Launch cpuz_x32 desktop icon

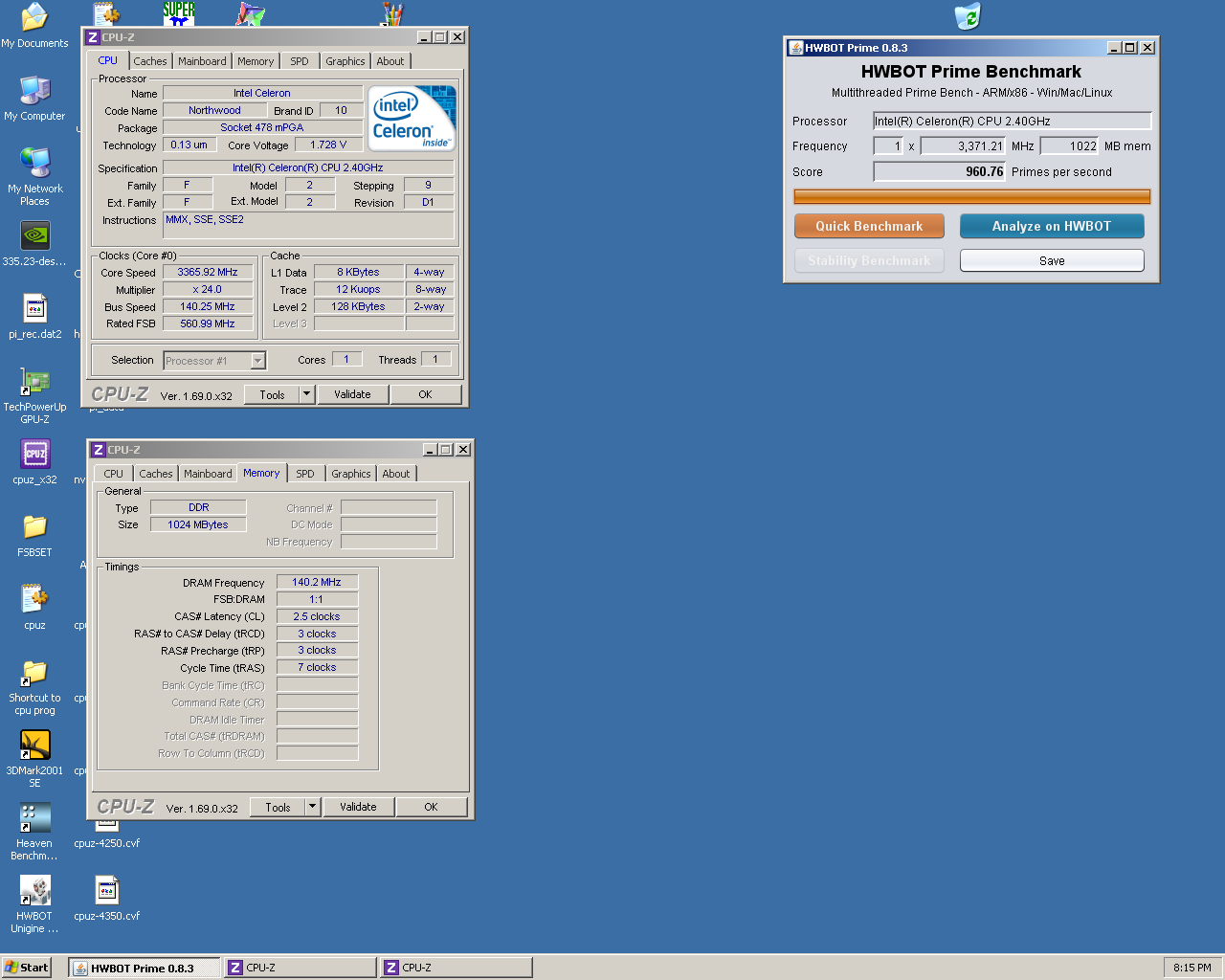point(34,454)
